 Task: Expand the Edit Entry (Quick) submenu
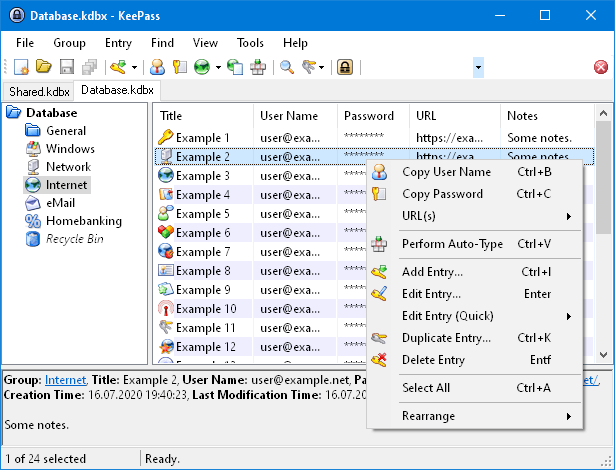click(x=475, y=316)
